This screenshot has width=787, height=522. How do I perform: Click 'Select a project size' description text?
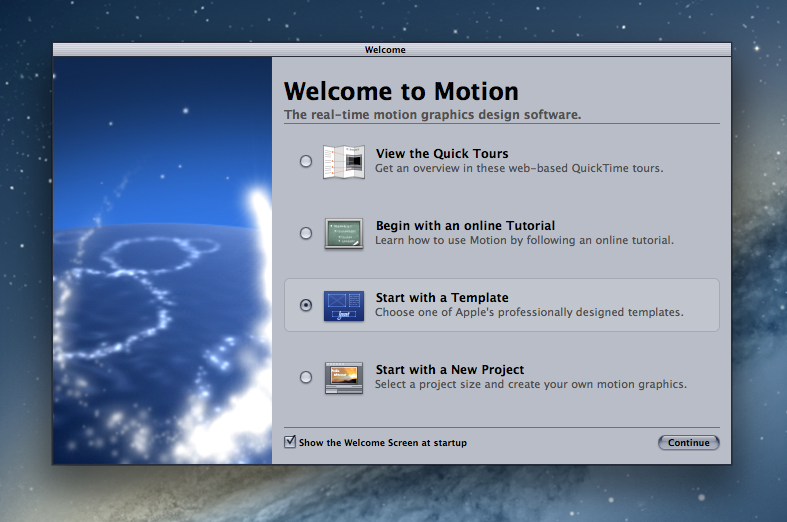pos(531,384)
